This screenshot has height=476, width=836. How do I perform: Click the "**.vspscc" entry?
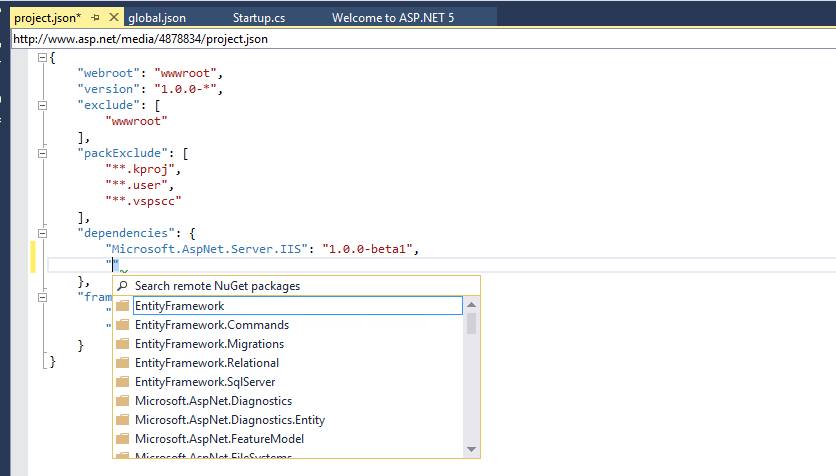pos(143,201)
